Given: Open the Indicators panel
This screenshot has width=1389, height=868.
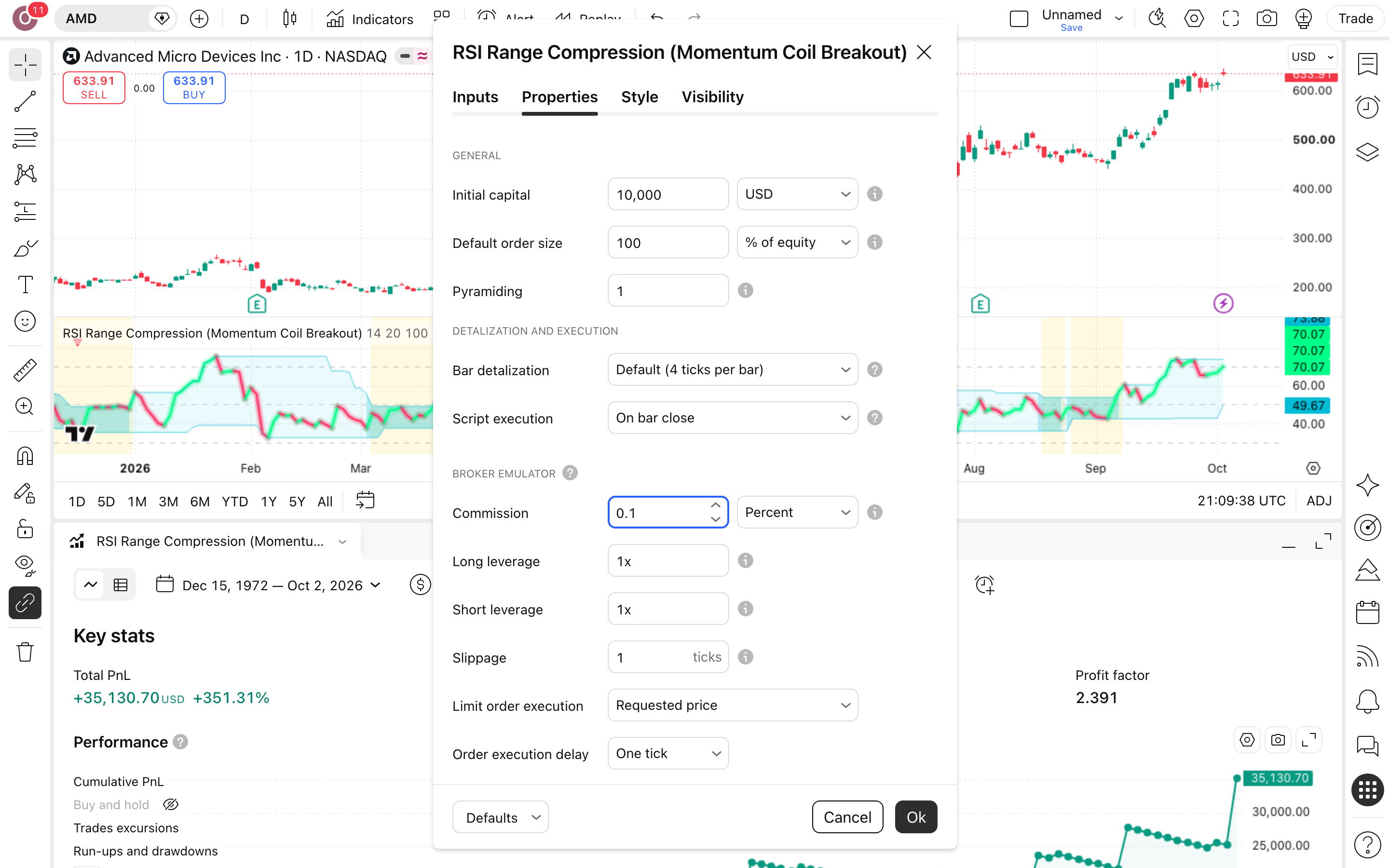Looking at the screenshot, I should [x=369, y=19].
